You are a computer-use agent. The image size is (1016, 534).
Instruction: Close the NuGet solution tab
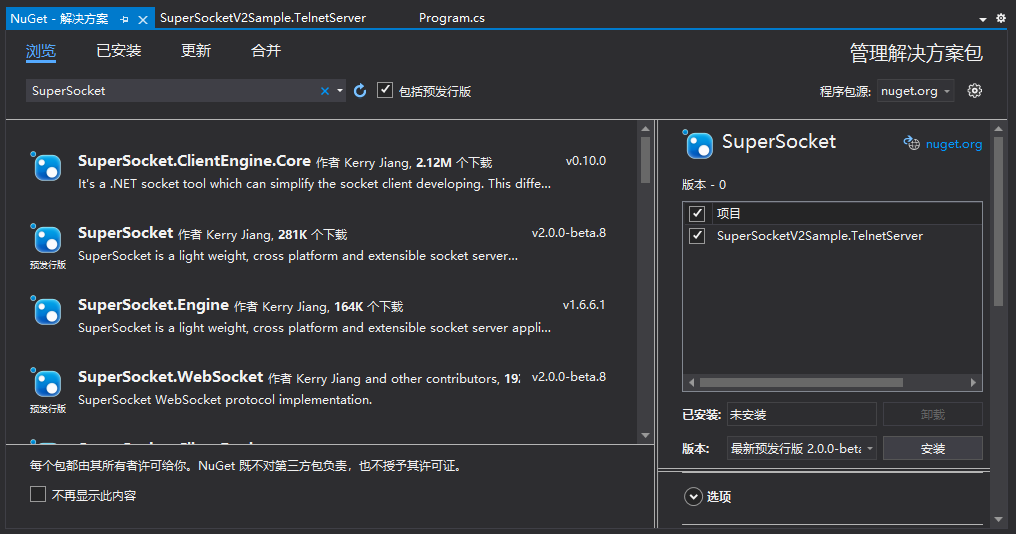click(x=143, y=19)
